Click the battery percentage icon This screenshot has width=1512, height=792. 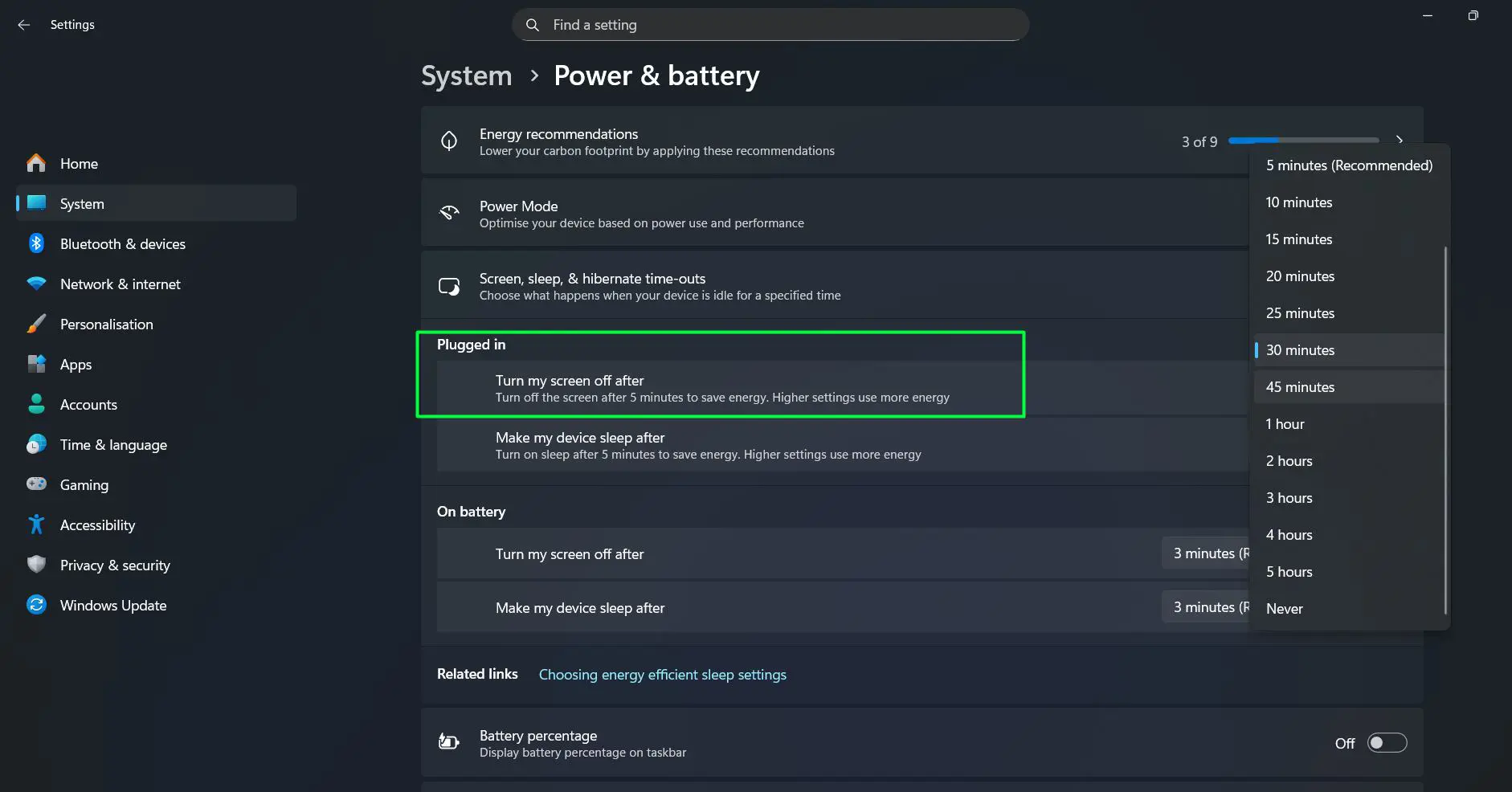click(450, 741)
